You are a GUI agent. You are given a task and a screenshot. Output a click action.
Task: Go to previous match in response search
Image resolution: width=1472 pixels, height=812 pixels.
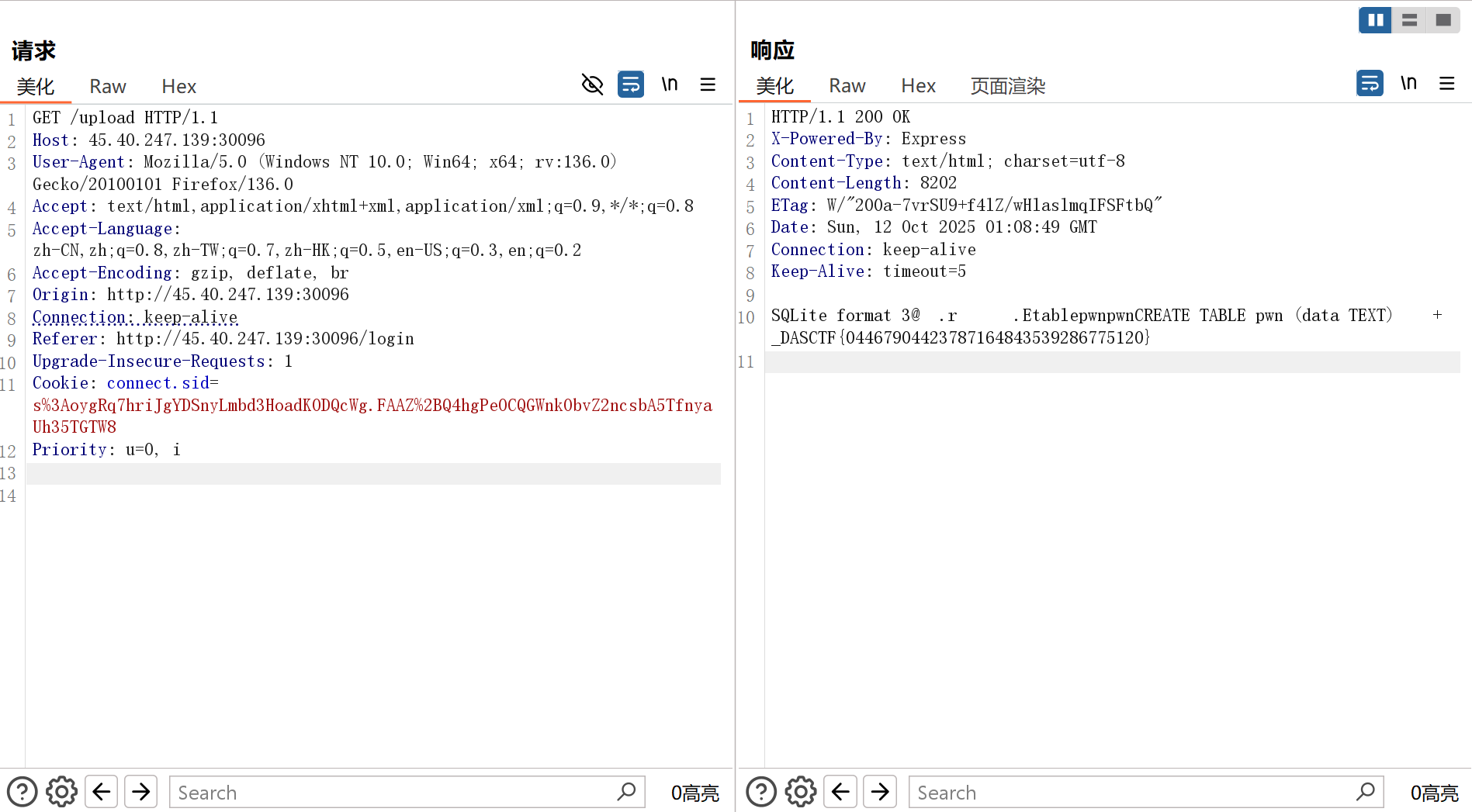(x=840, y=792)
